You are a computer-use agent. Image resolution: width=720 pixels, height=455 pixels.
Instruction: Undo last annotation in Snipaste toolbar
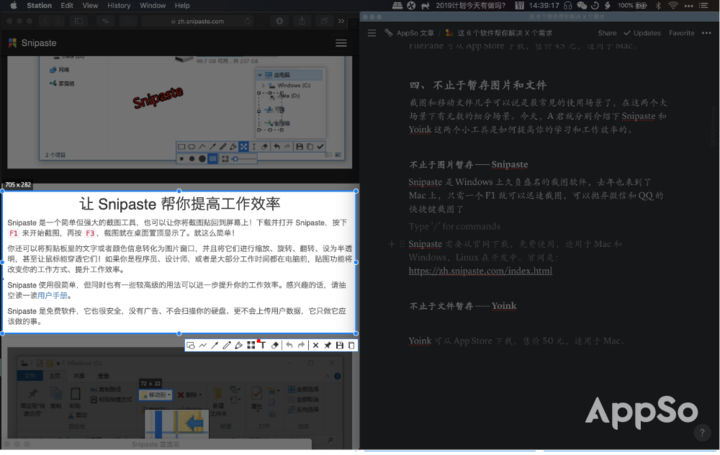pyautogui.click(x=289, y=345)
